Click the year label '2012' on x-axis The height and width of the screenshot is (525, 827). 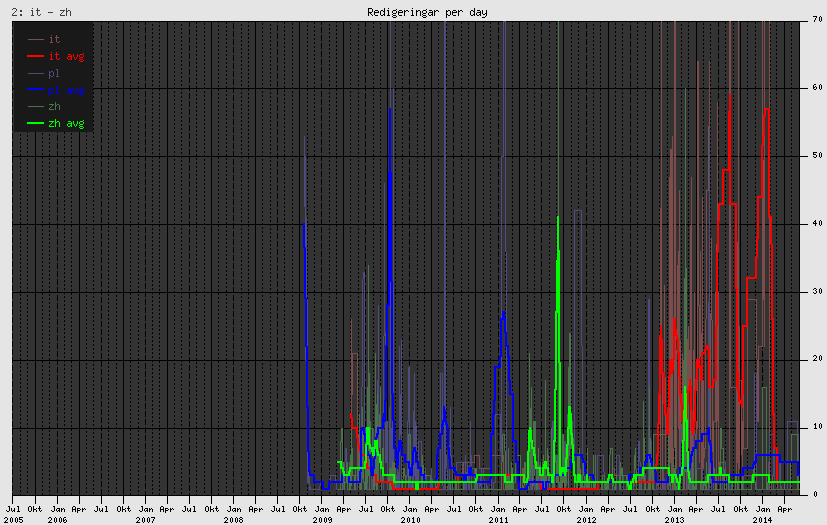click(x=586, y=520)
